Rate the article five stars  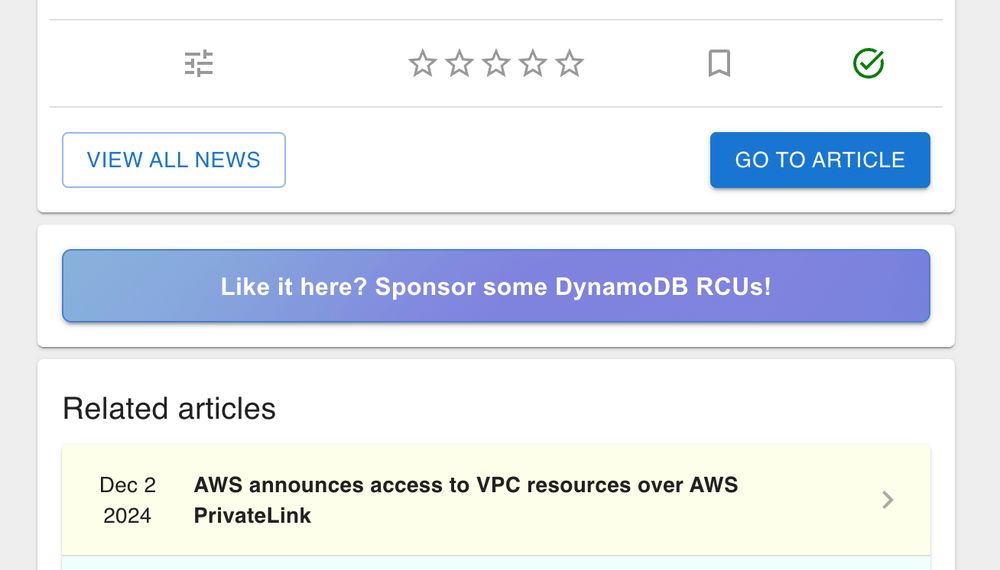(569, 64)
